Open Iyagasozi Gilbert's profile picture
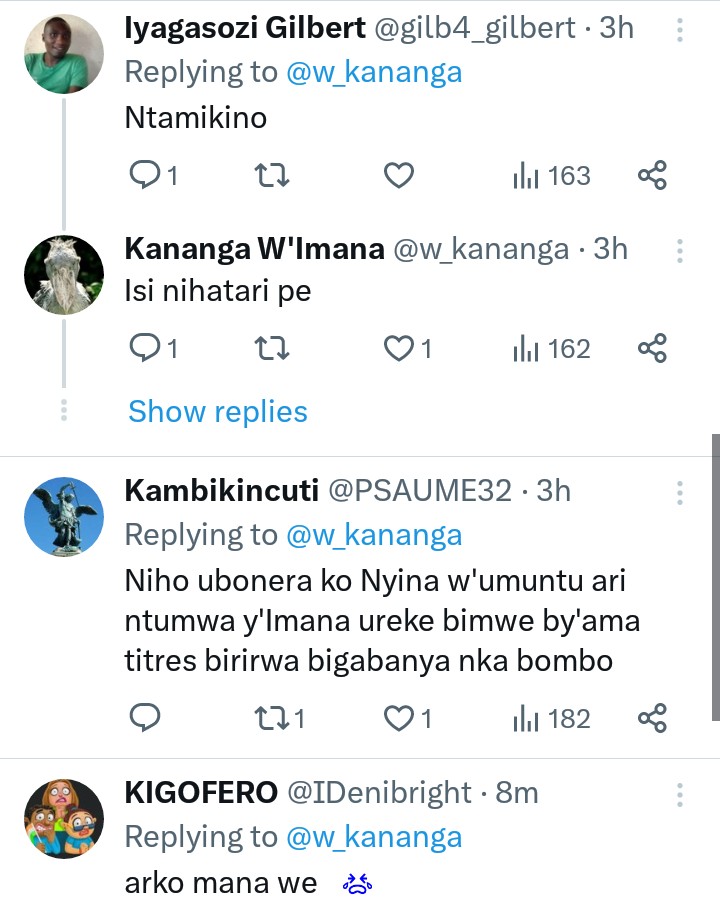 coord(64,54)
